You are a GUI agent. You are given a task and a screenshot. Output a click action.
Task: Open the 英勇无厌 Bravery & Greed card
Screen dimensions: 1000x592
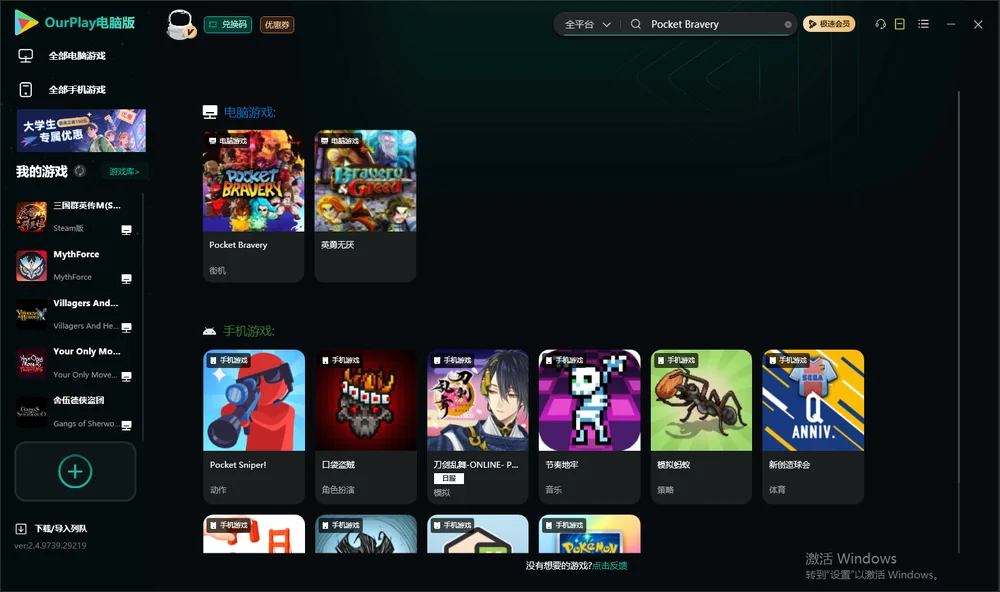365,205
